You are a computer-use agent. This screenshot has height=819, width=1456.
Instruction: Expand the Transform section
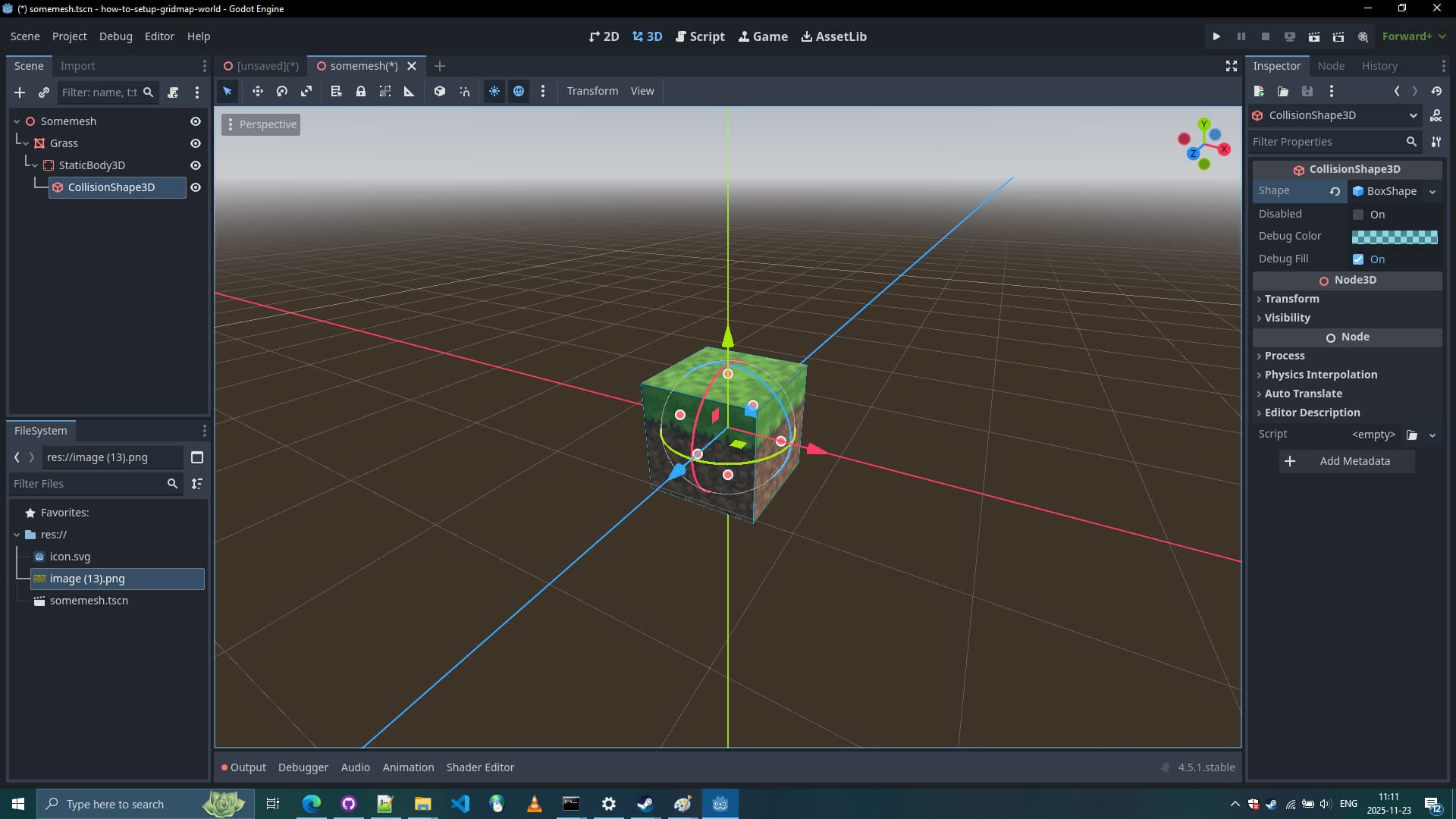1291,299
